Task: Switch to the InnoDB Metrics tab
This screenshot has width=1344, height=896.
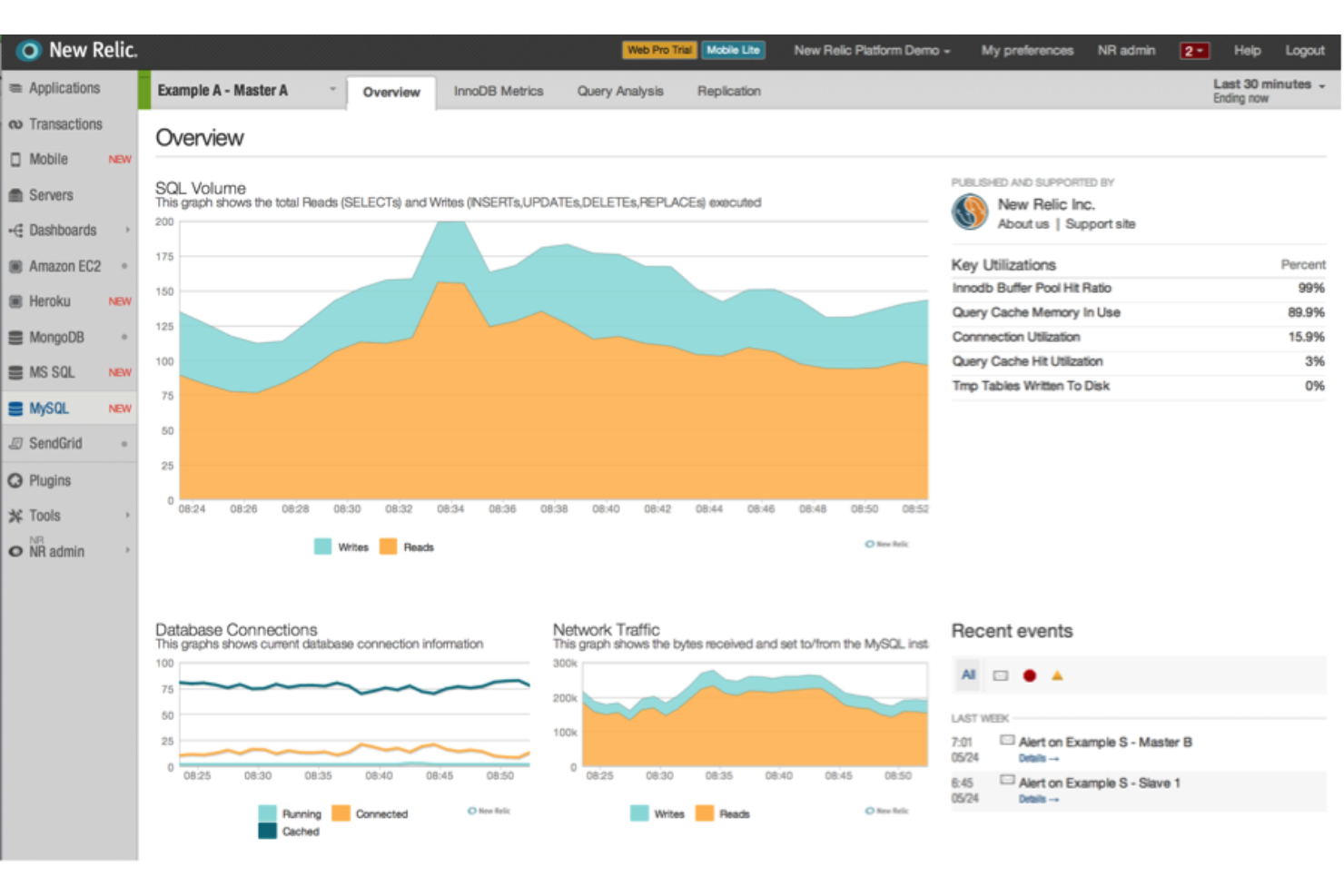Action: click(499, 91)
